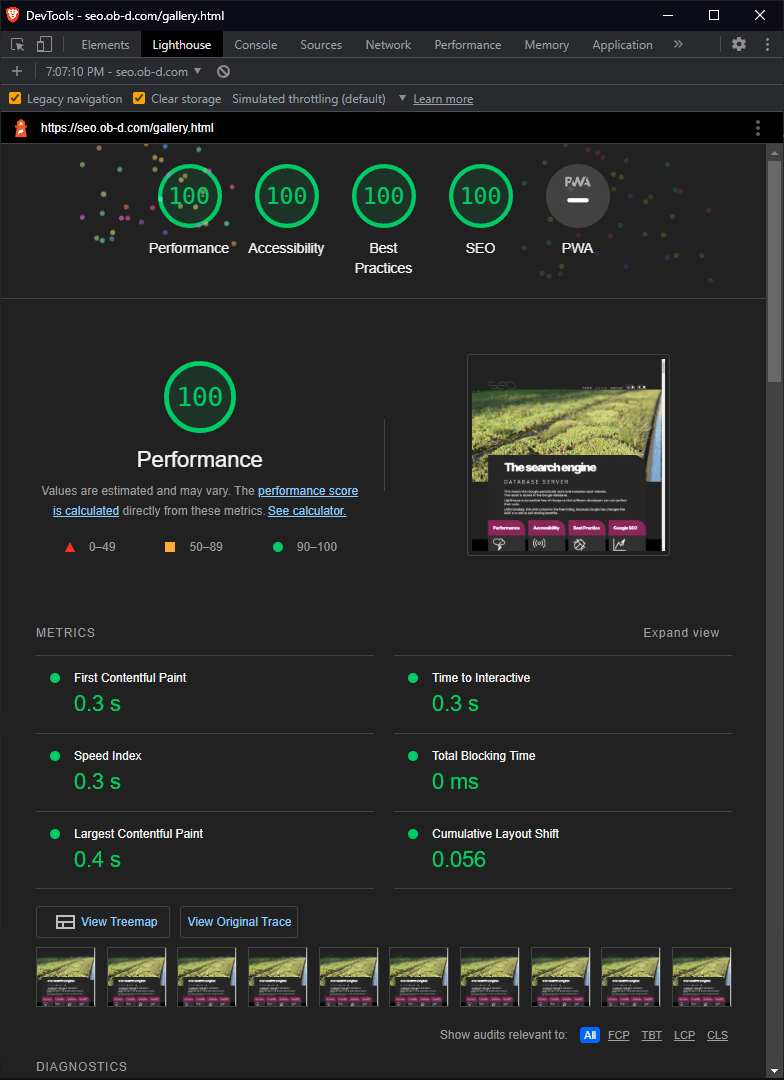Image resolution: width=784 pixels, height=1080 pixels.
Task: Click the Brave browser icon in title bar
Action: [x=12, y=15]
